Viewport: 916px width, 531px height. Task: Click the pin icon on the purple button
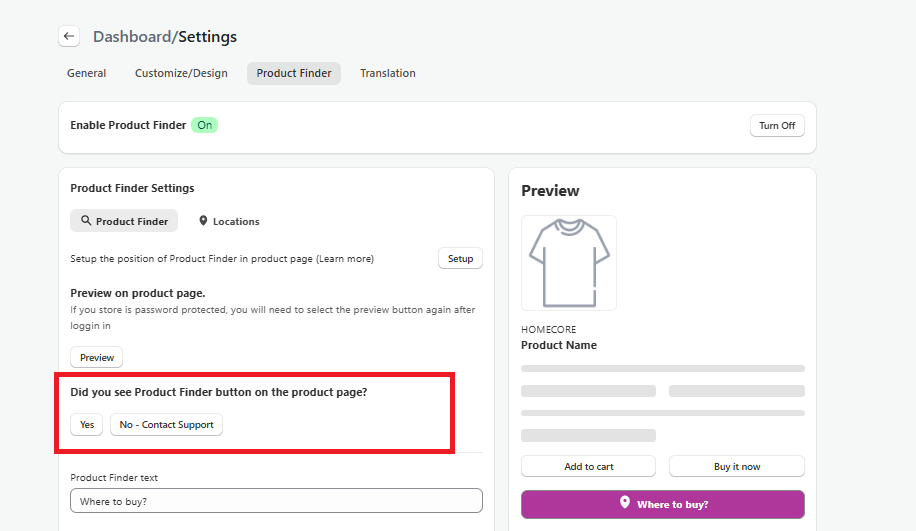(625, 503)
